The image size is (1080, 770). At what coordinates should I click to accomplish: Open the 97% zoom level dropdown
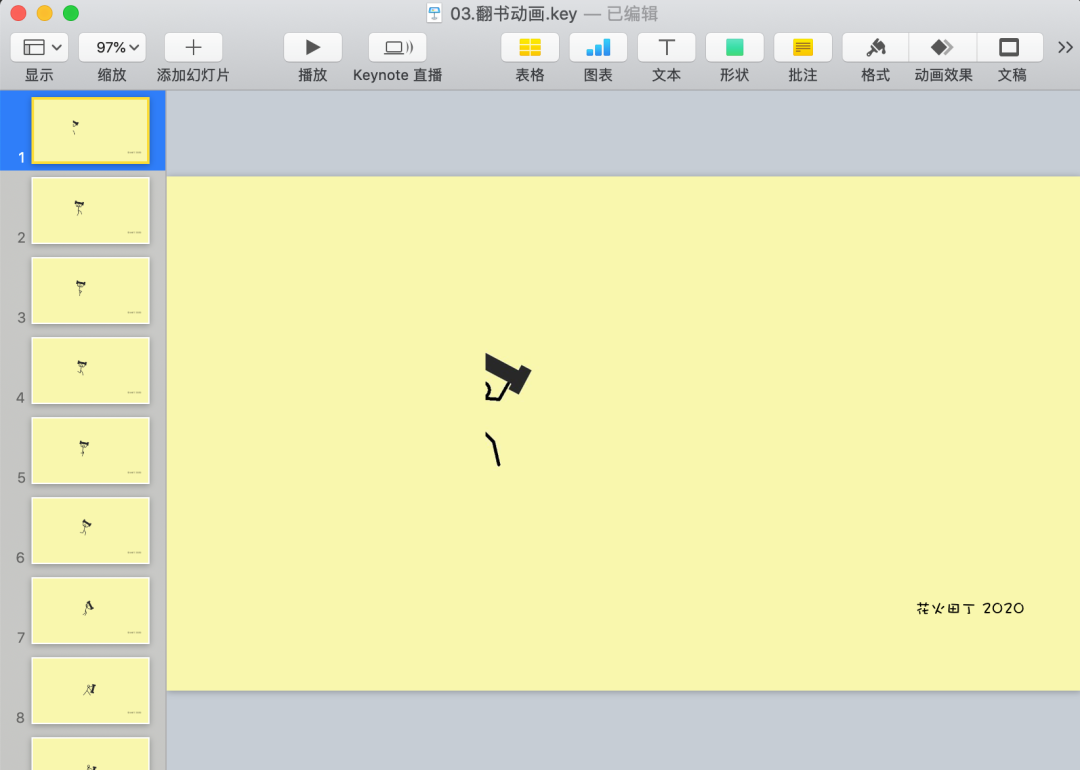tap(112, 48)
